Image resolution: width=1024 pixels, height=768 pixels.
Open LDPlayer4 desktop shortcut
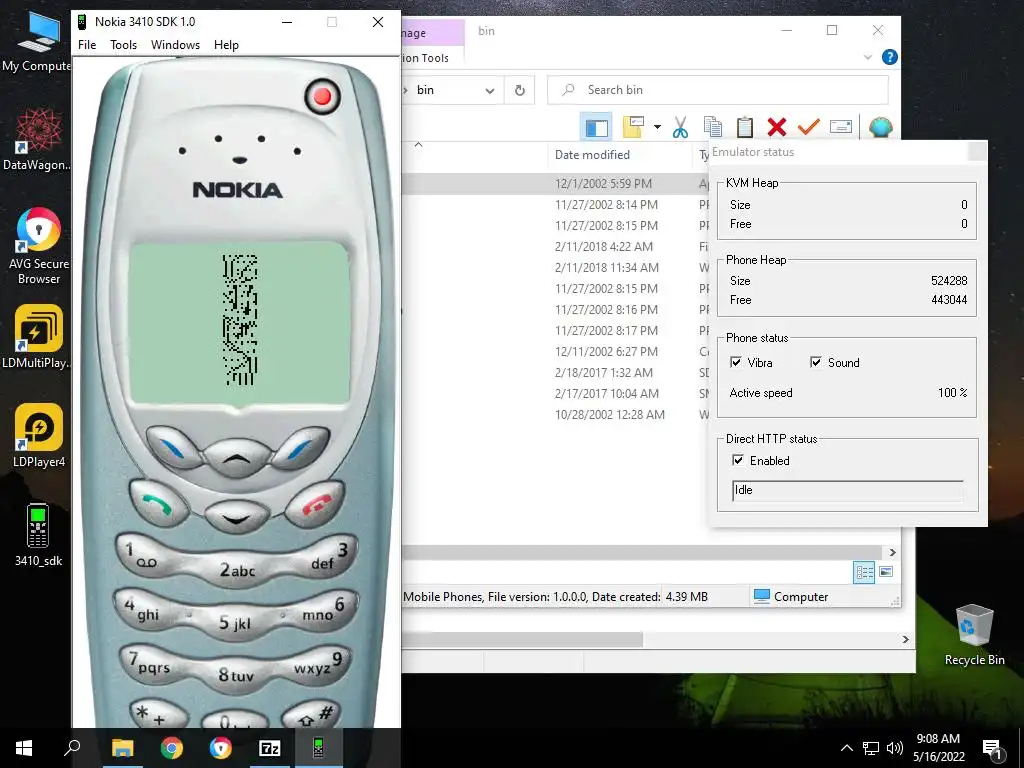pos(39,435)
